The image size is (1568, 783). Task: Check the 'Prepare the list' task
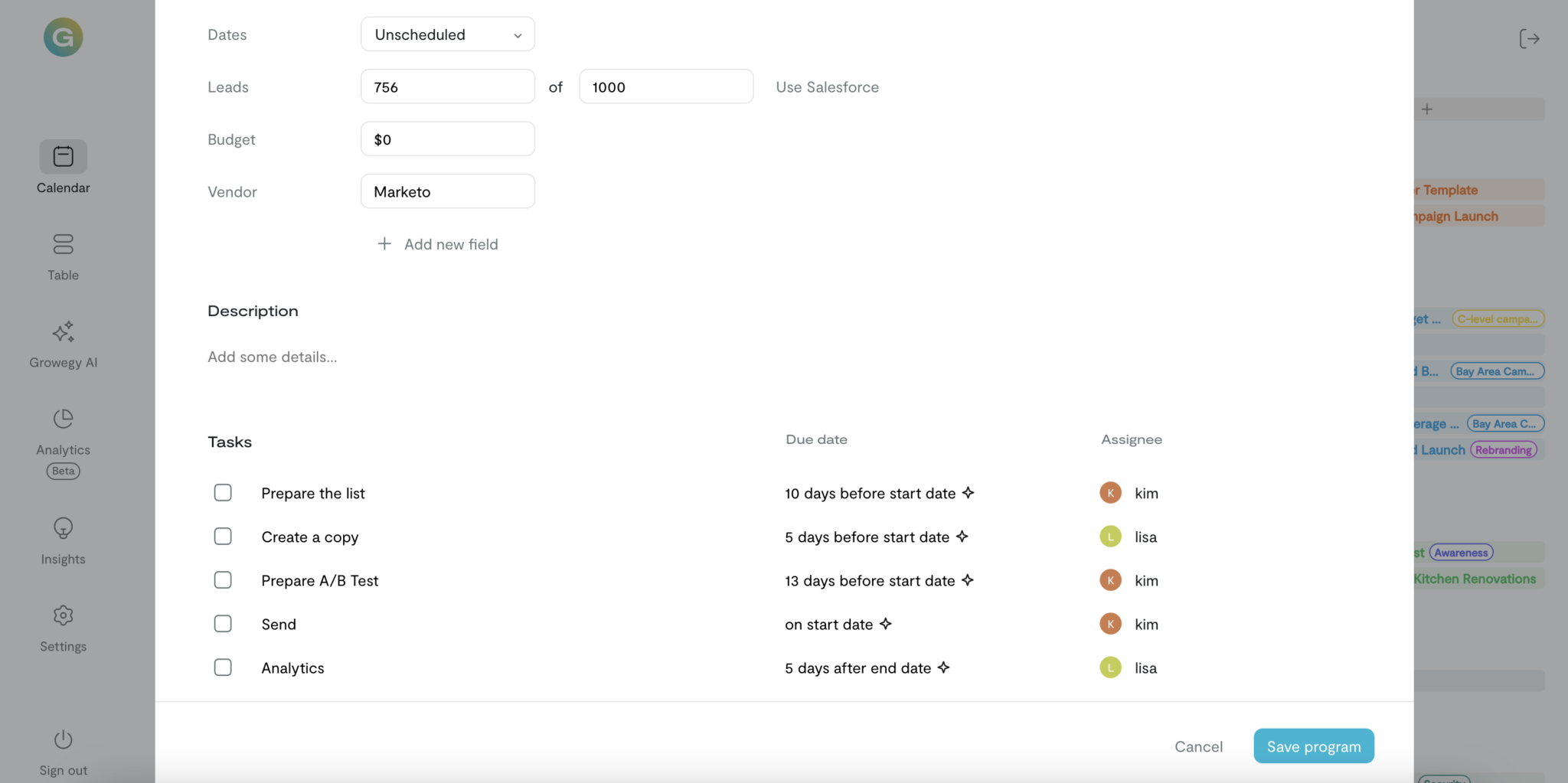[223, 493]
